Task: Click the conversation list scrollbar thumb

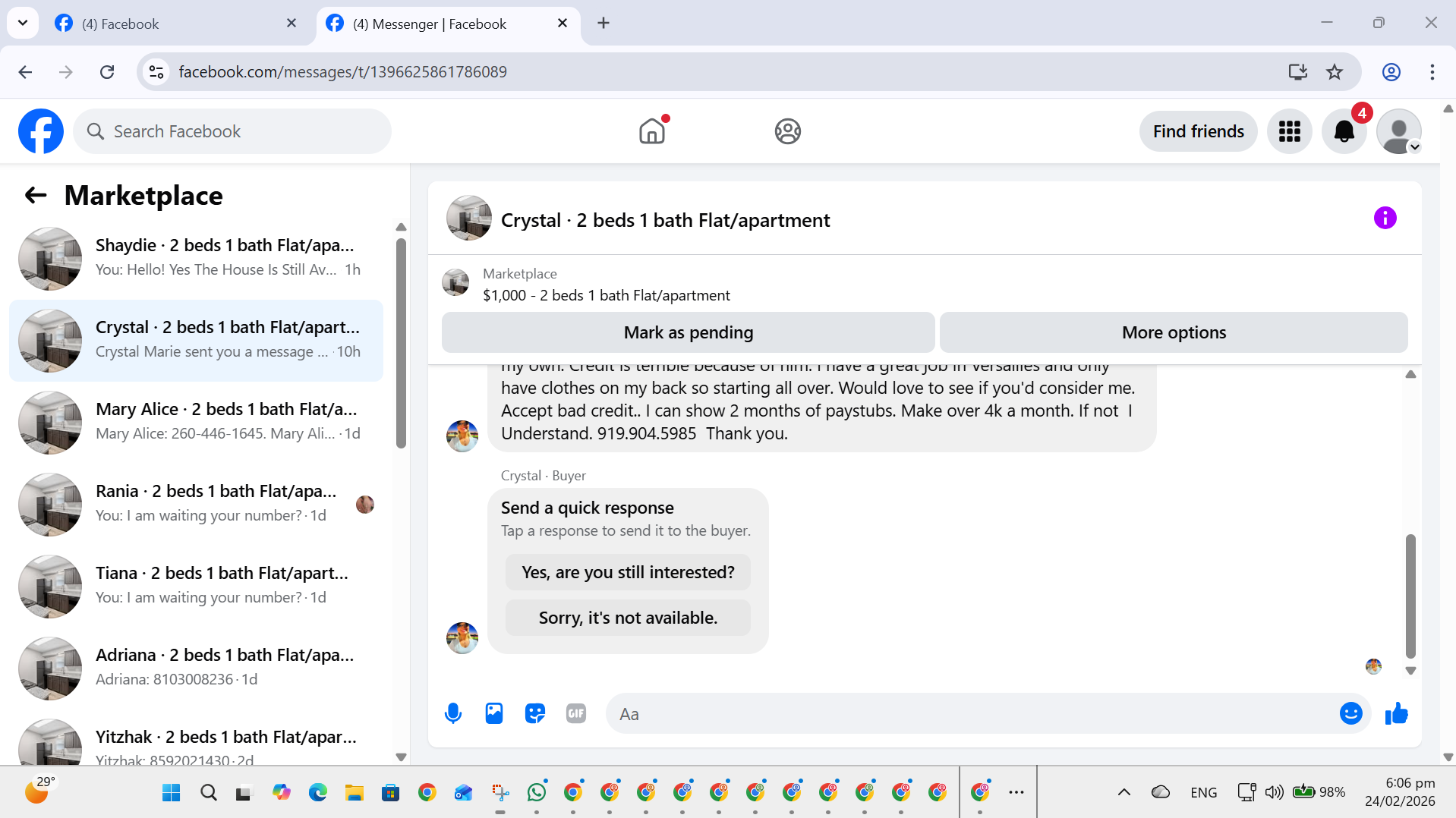Action: 401,343
